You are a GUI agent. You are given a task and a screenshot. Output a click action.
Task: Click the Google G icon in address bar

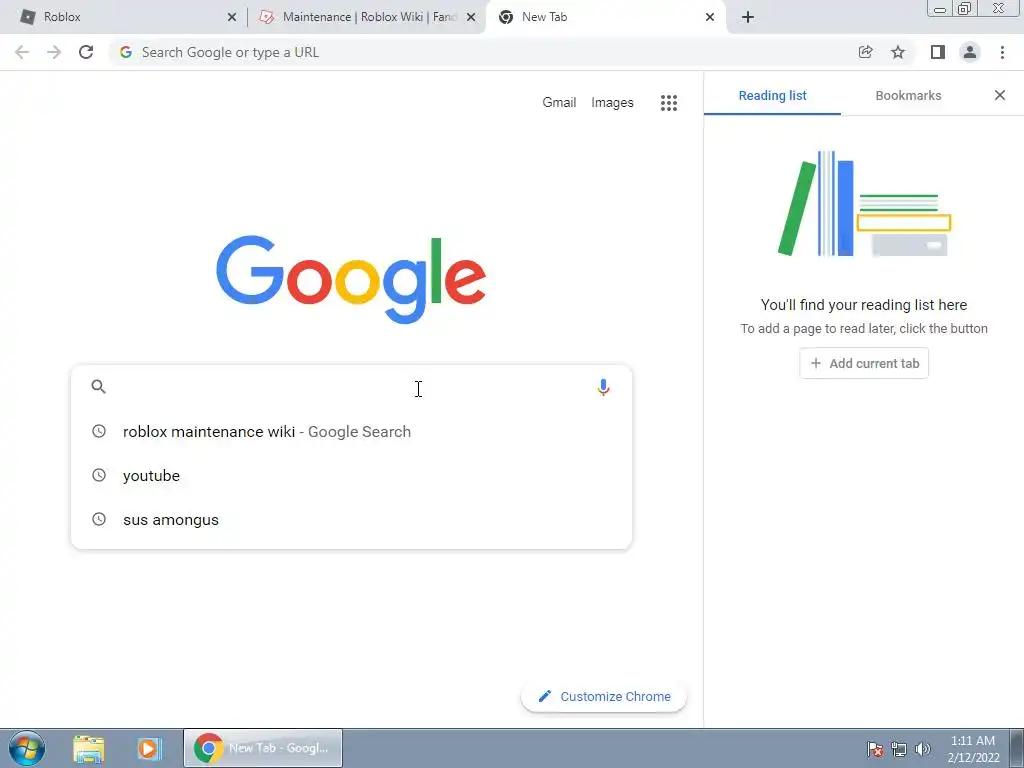[x=126, y=52]
